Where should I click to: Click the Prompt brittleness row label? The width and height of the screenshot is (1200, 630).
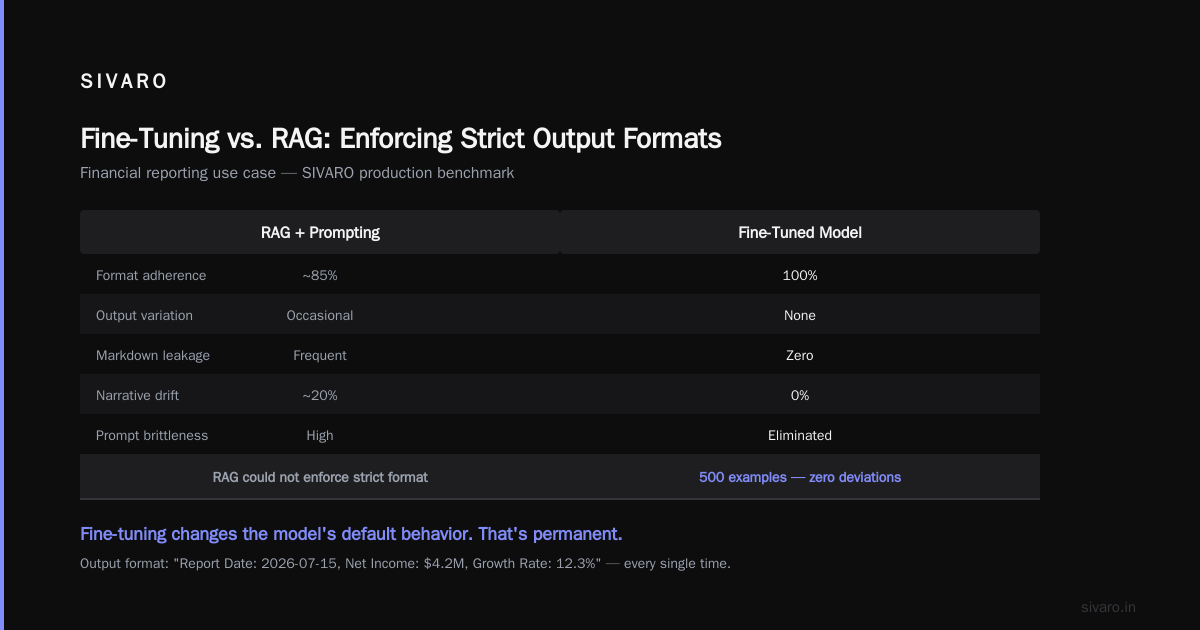152,435
